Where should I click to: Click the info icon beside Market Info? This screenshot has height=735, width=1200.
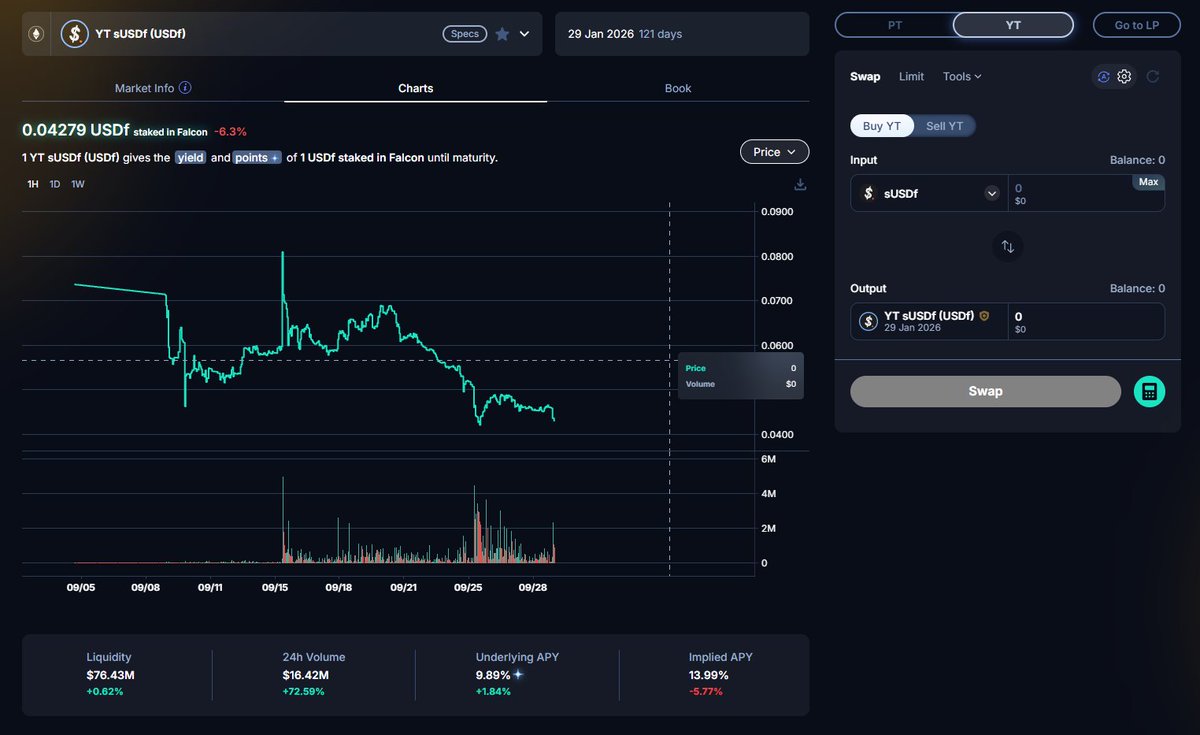point(185,88)
